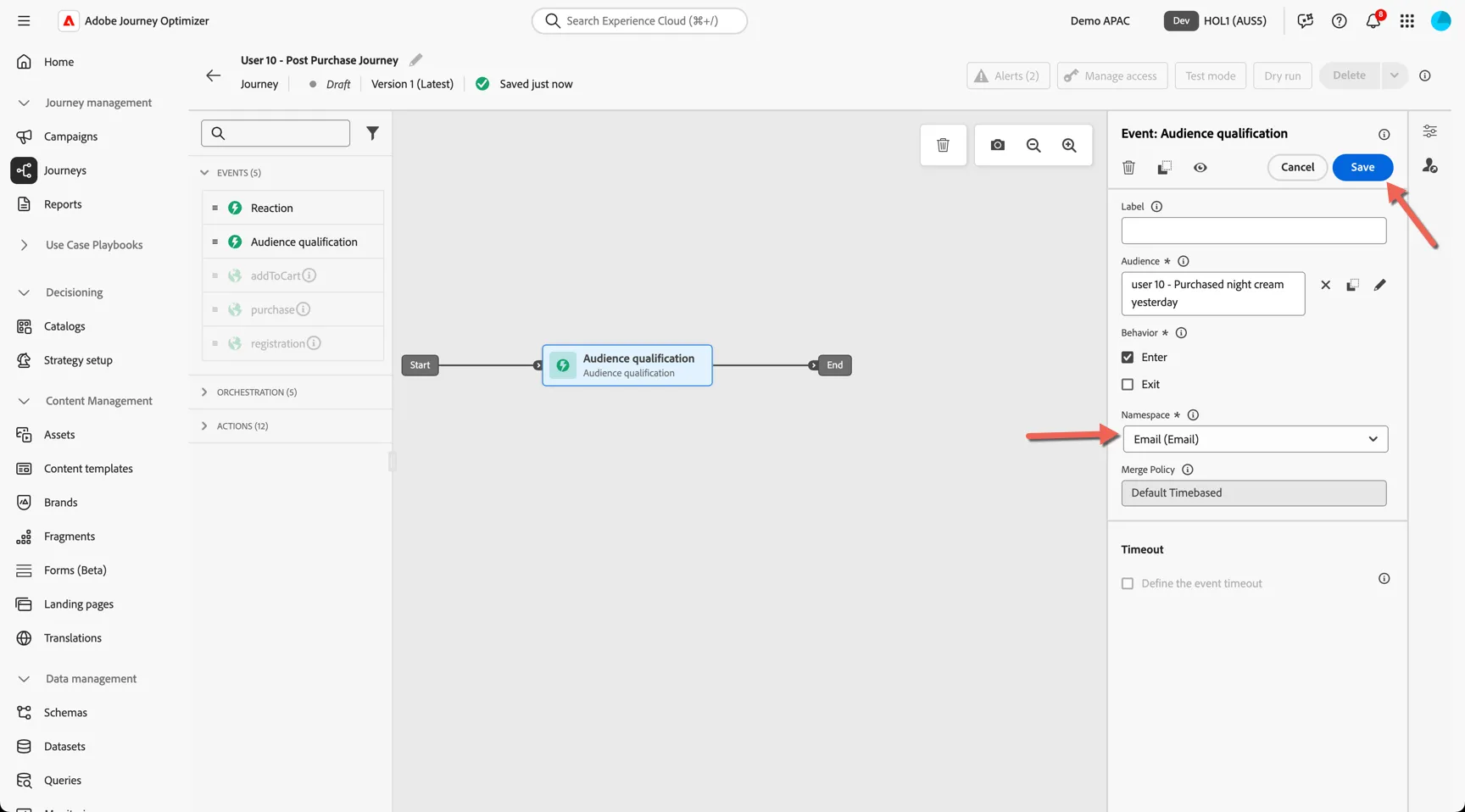
Task: Click the Cancel button
Action: (1297, 167)
